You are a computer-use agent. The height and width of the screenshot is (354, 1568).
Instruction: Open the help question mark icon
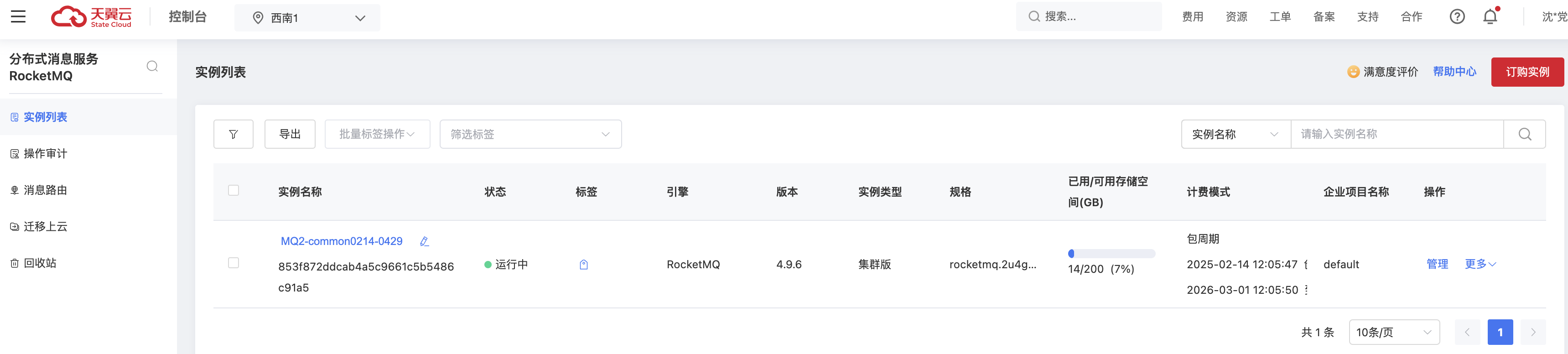[x=1457, y=16]
